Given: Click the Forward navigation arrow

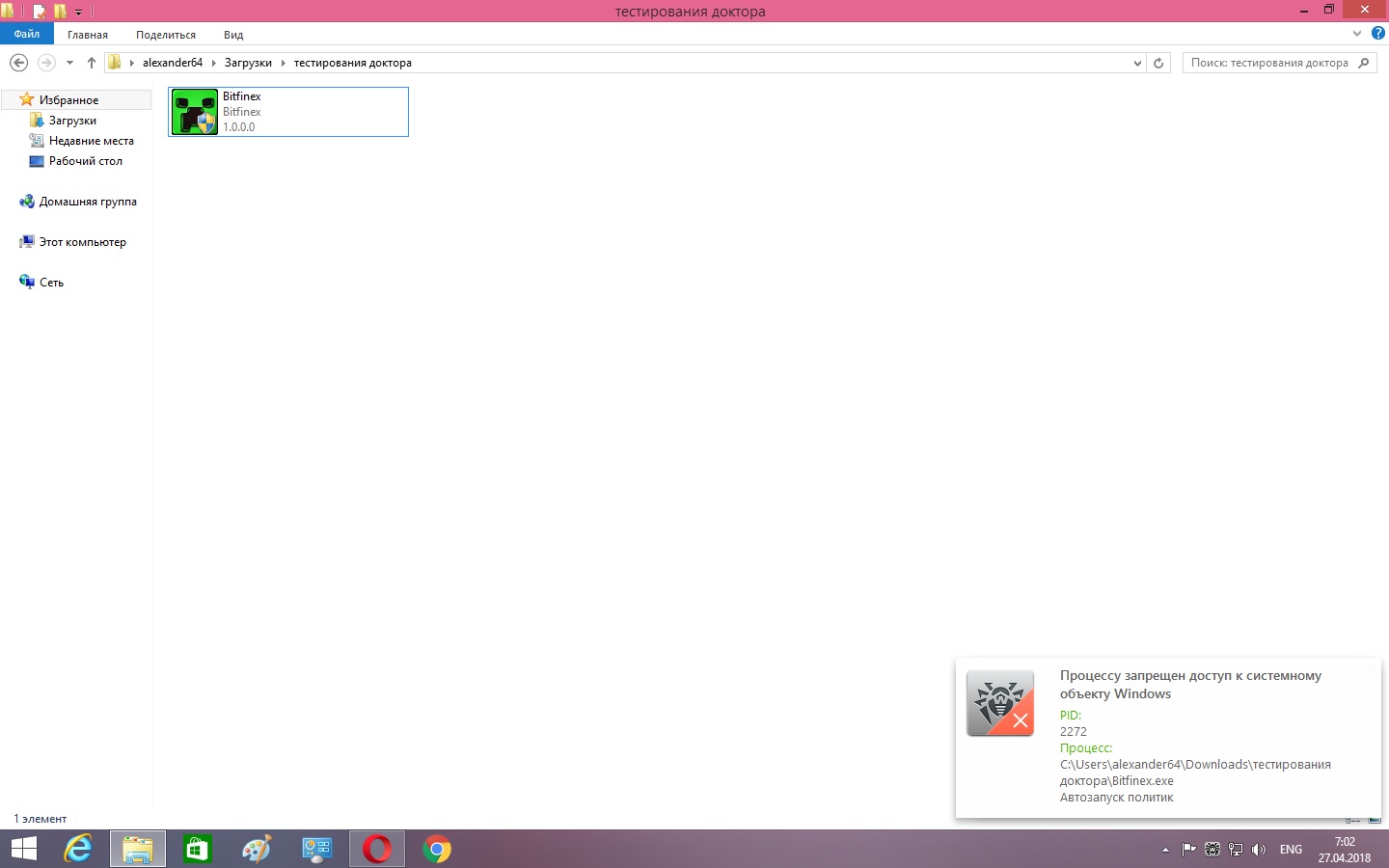Looking at the screenshot, I should [46, 63].
